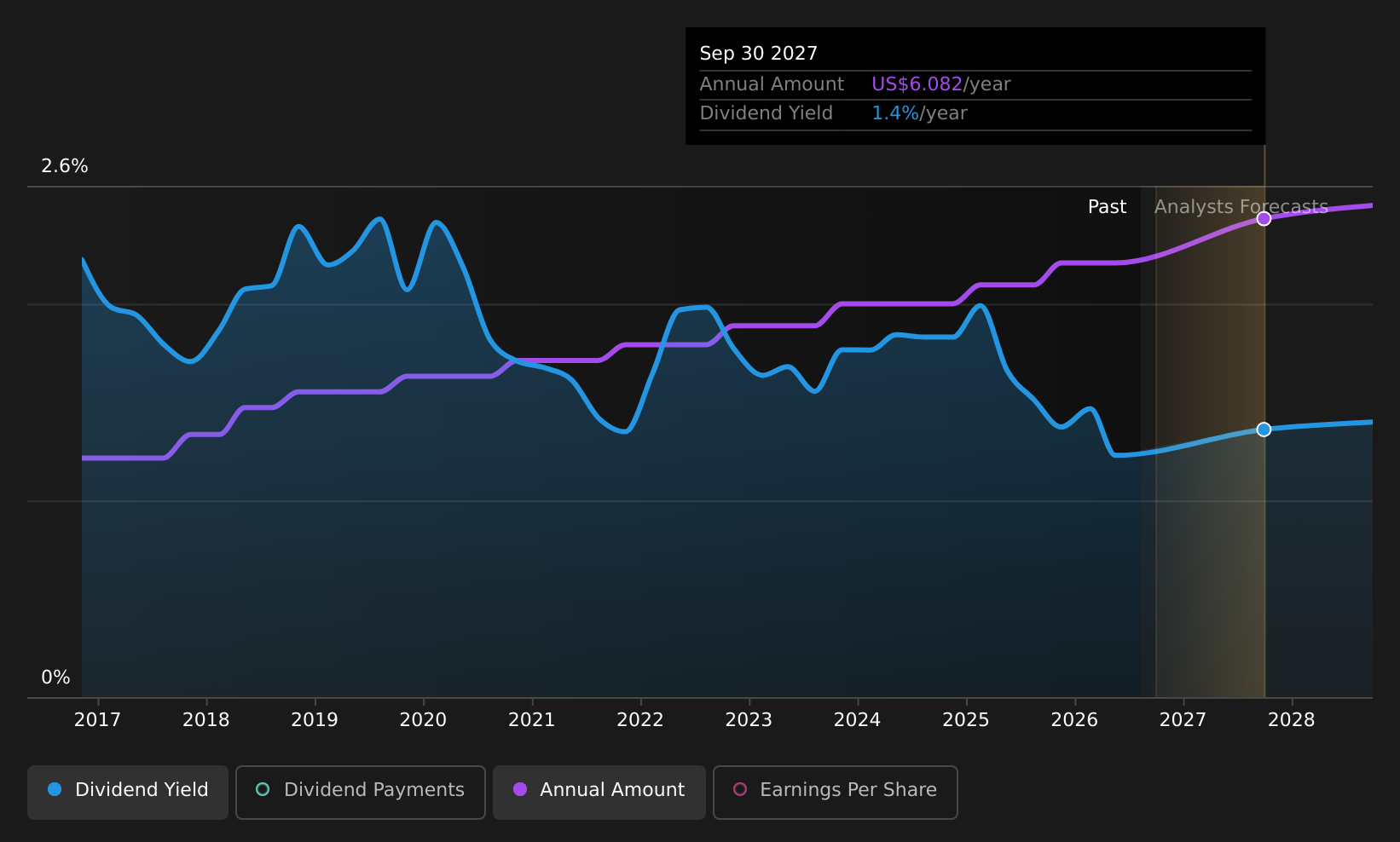1400x842 pixels.
Task: Click the 2026 x-axis label
Action: (x=1074, y=720)
